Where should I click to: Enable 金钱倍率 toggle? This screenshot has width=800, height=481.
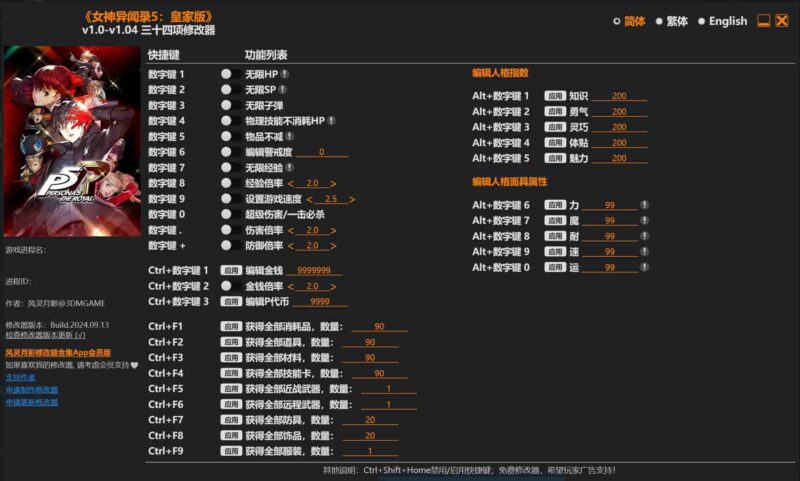coord(231,286)
